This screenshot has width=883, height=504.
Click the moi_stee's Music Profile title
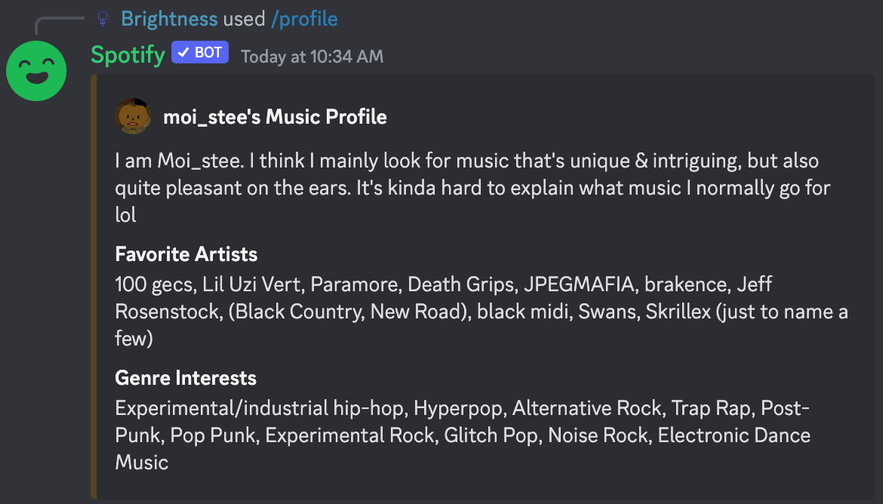click(275, 117)
